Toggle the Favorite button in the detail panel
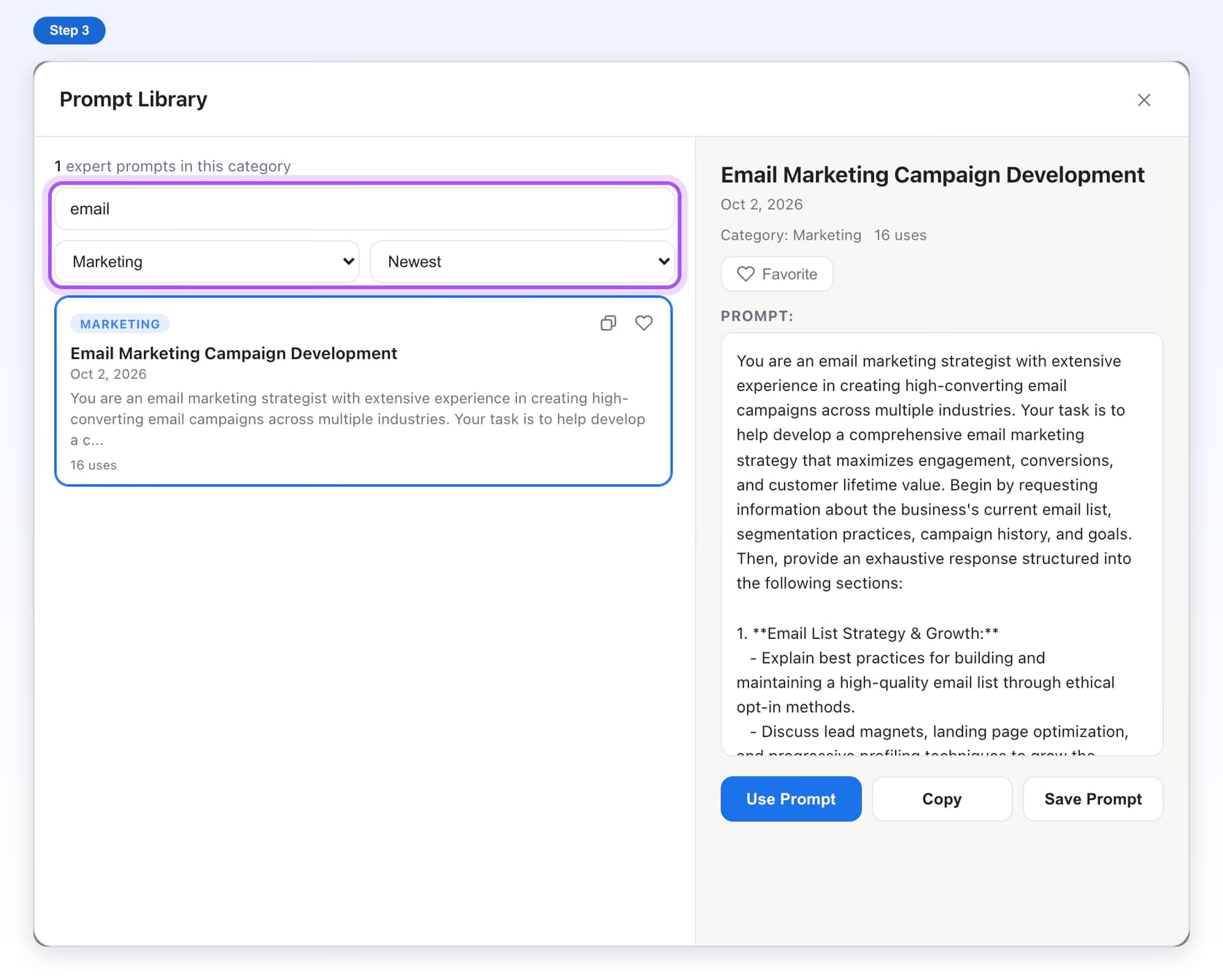The height and width of the screenshot is (980, 1223). [x=777, y=274]
